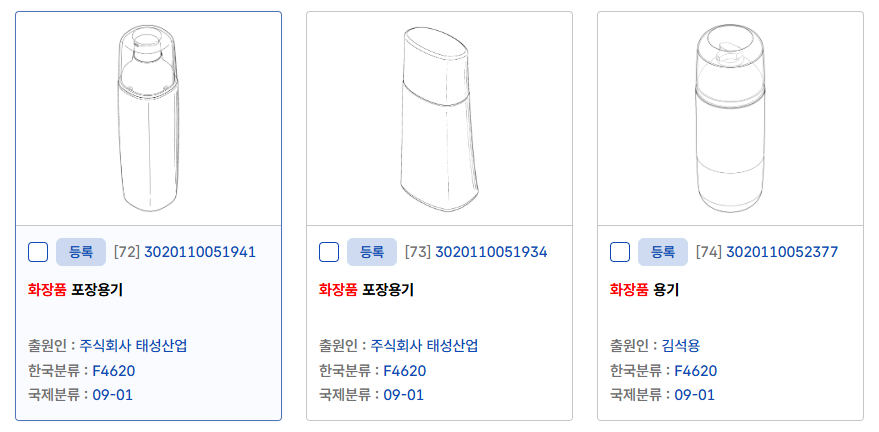Click the 등록 status badge on result 72

(80, 252)
